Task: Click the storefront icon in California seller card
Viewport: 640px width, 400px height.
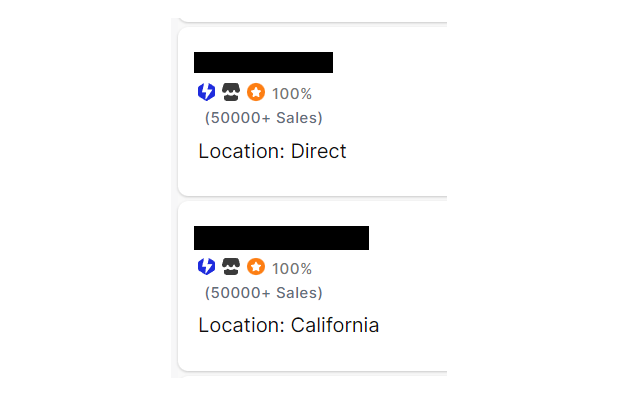Action: (x=231, y=267)
